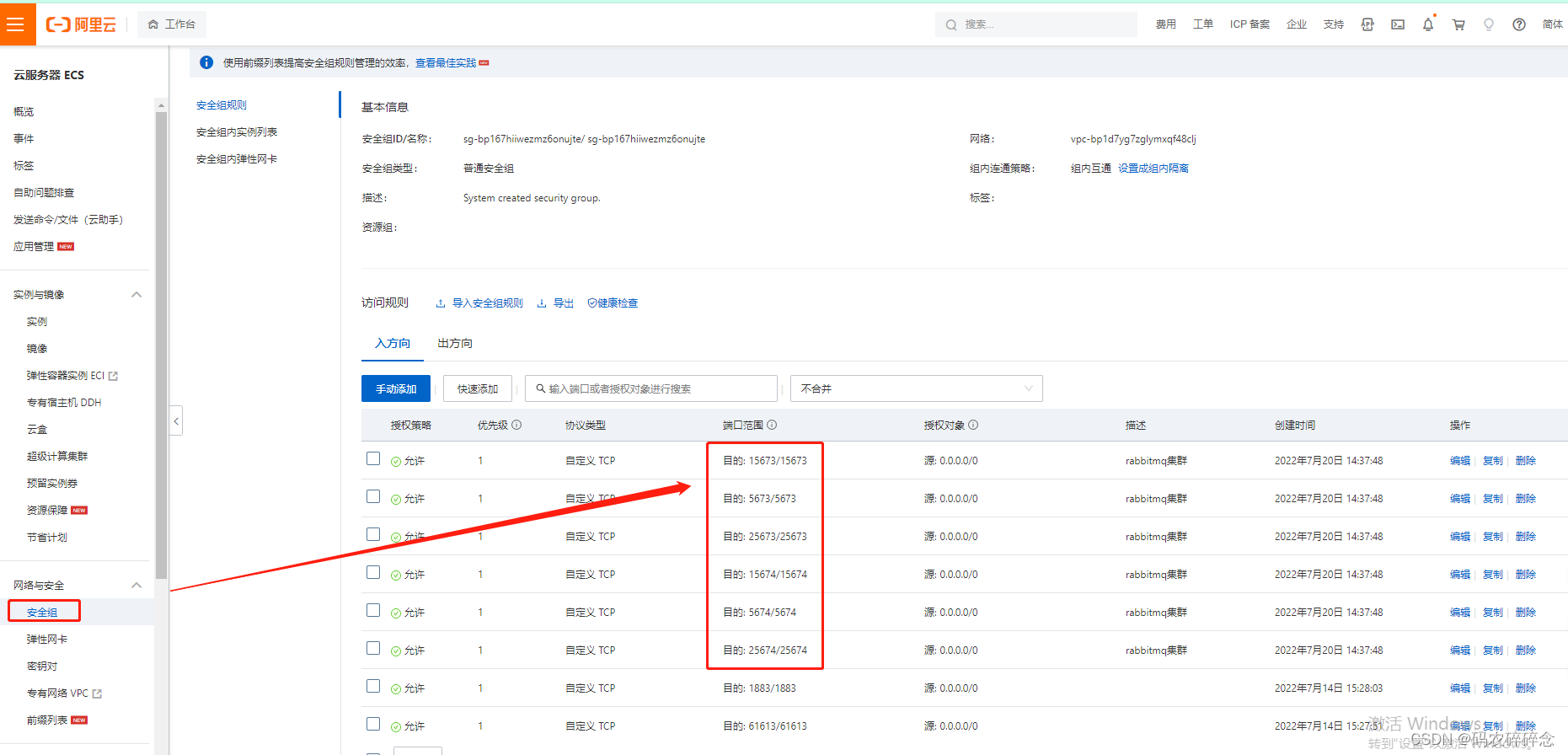Click the upload icon for 导入安全组规则
The height and width of the screenshot is (755, 1568).
click(441, 303)
